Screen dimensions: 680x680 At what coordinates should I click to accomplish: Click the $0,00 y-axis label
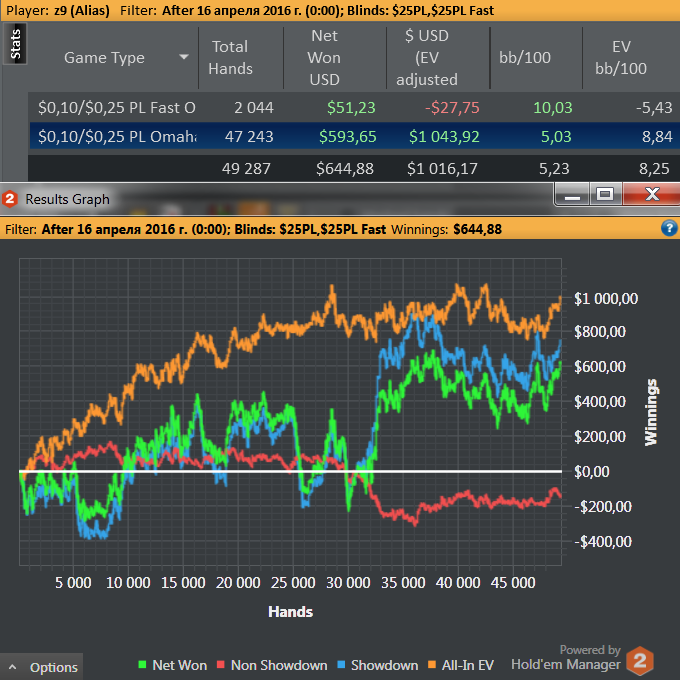tap(592, 471)
